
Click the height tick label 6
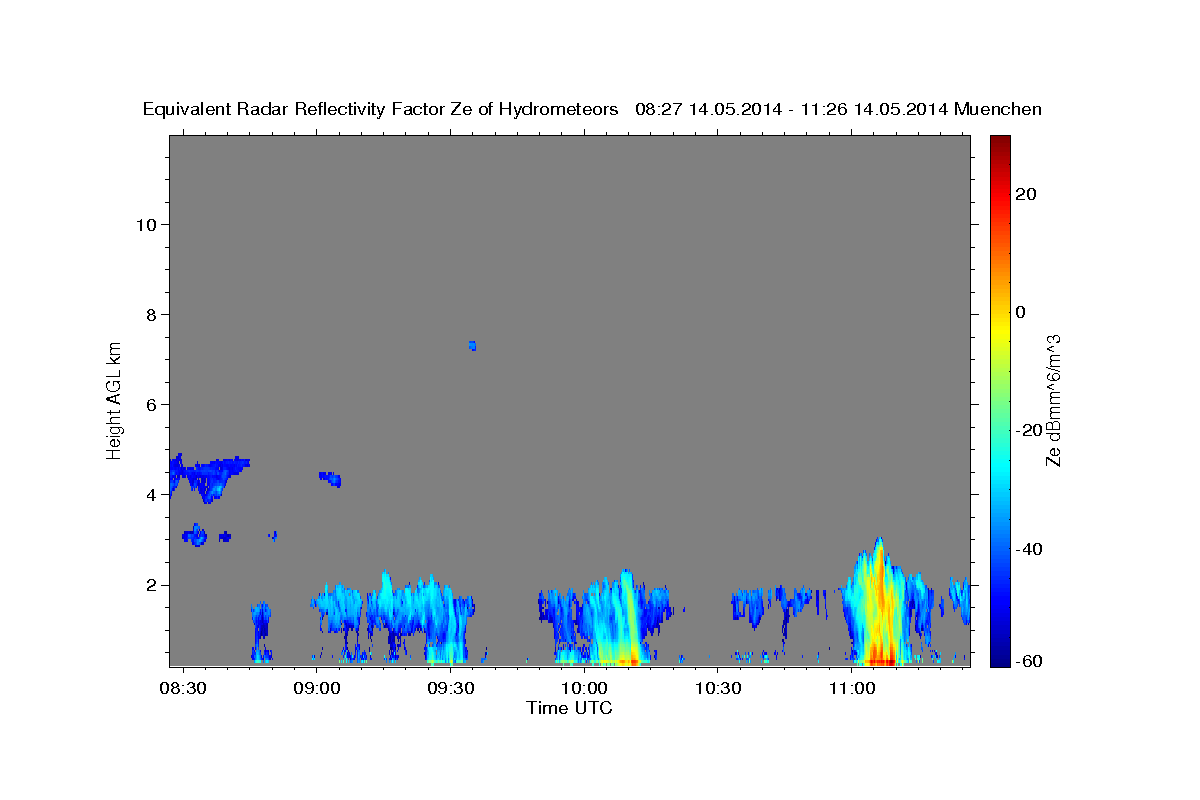(149, 404)
